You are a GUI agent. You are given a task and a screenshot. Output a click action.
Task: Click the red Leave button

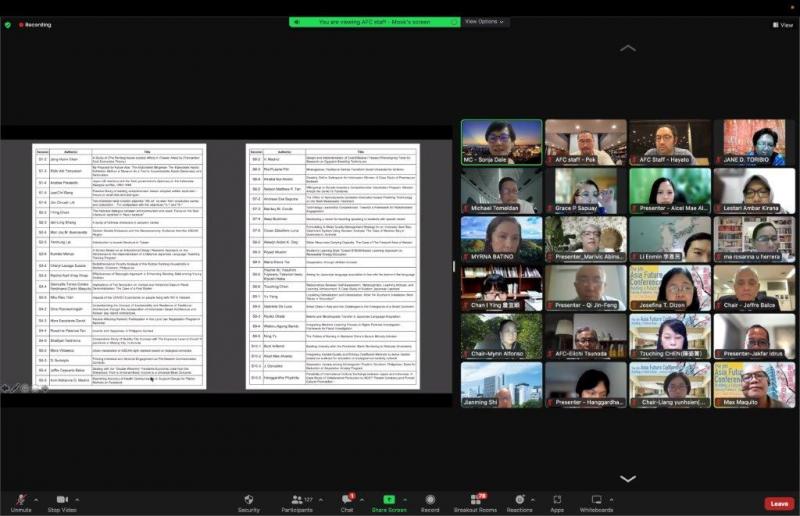tap(779, 504)
